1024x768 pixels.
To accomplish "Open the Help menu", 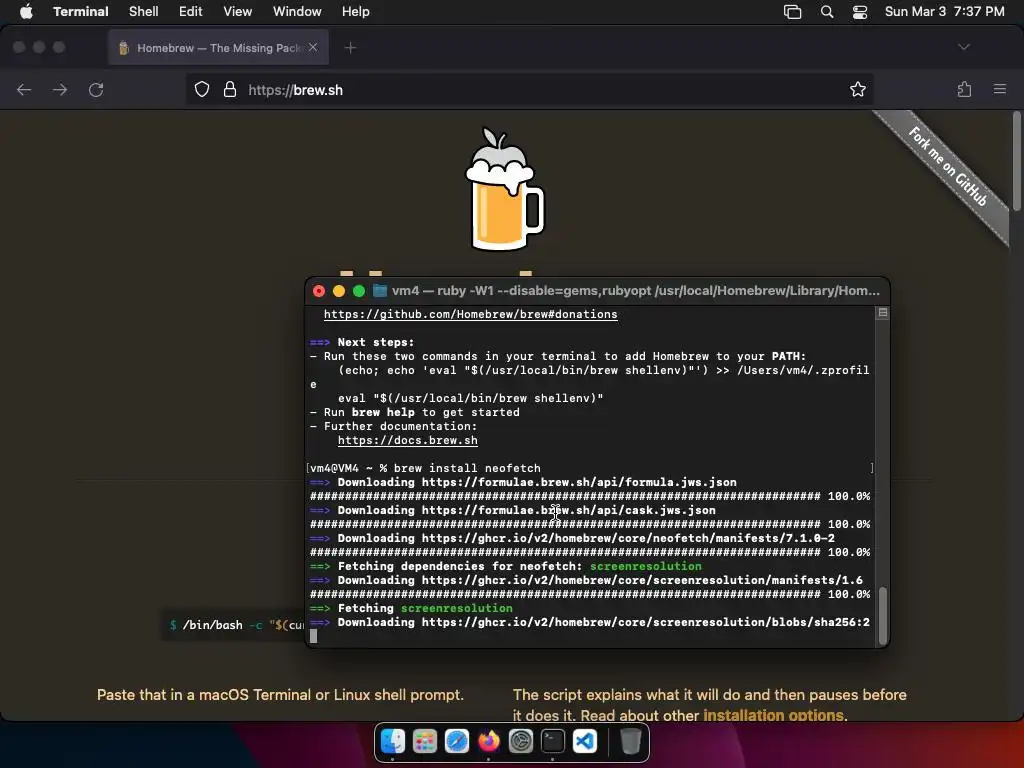I will tap(356, 12).
